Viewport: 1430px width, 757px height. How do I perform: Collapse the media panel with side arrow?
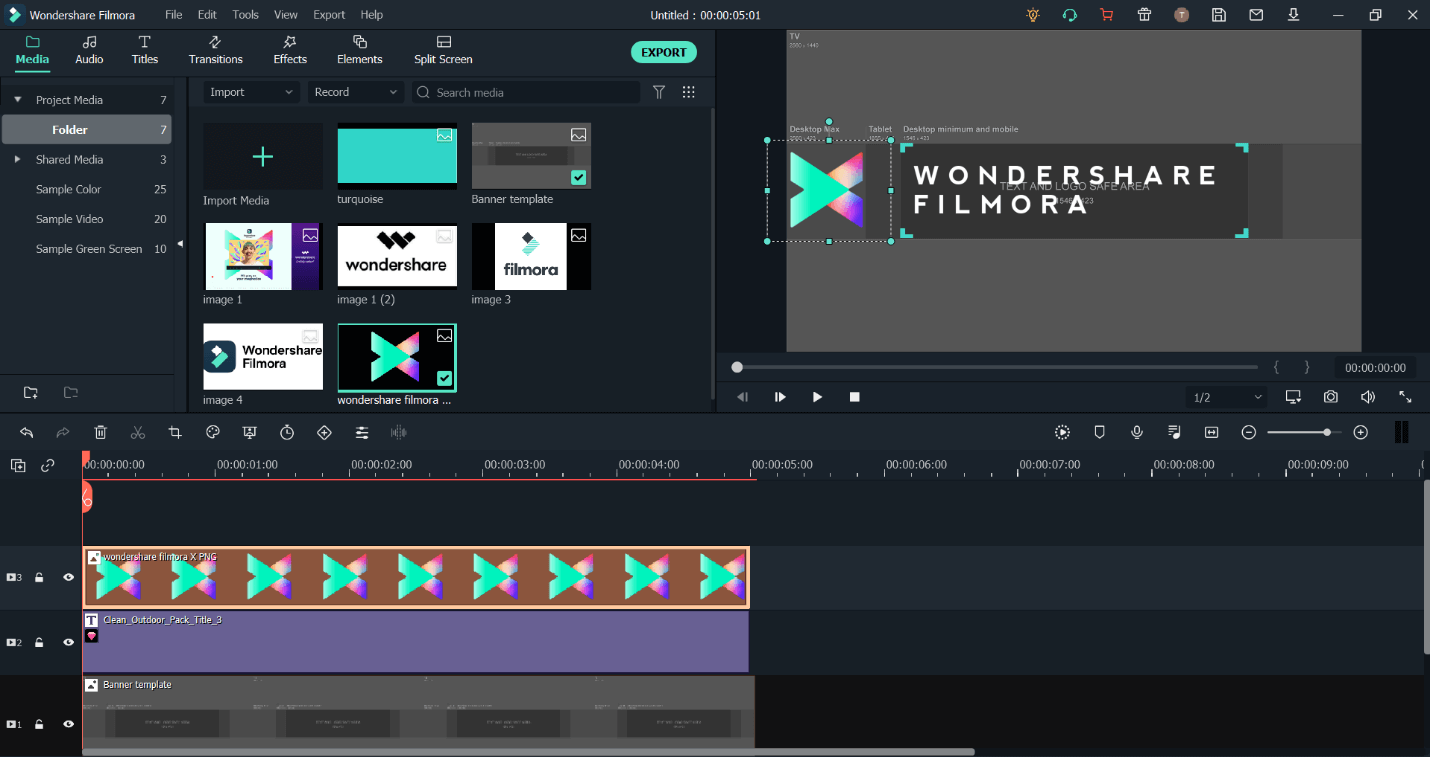(181, 243)
